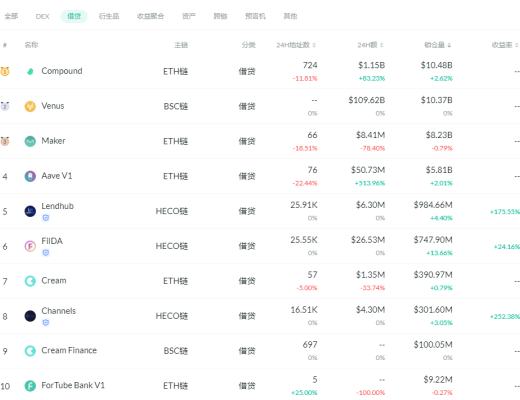
Task: Click rank number 4 beside Aave V1
Action: tap(5, 176)
